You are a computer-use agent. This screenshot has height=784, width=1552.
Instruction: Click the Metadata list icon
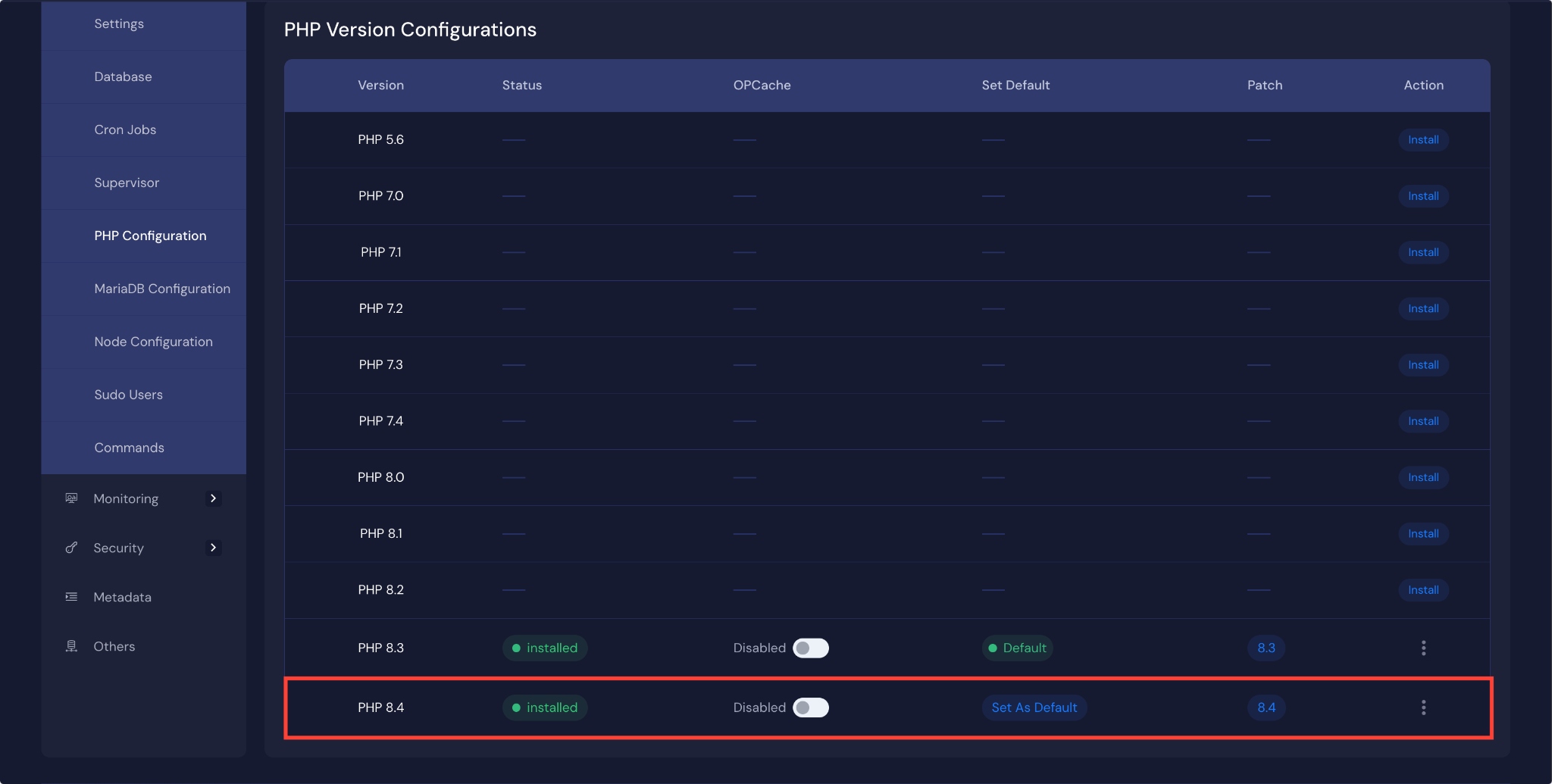pyautogui.click(x=71, y=597)
